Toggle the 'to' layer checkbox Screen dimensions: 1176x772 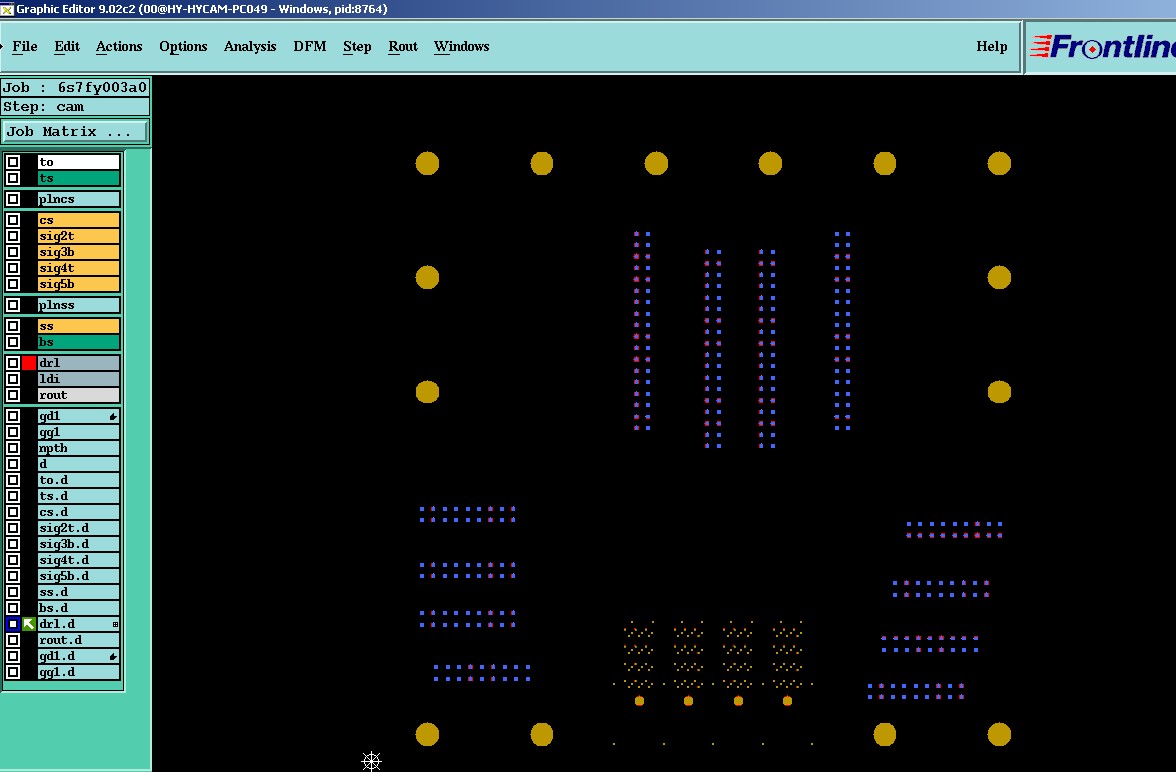13,162
